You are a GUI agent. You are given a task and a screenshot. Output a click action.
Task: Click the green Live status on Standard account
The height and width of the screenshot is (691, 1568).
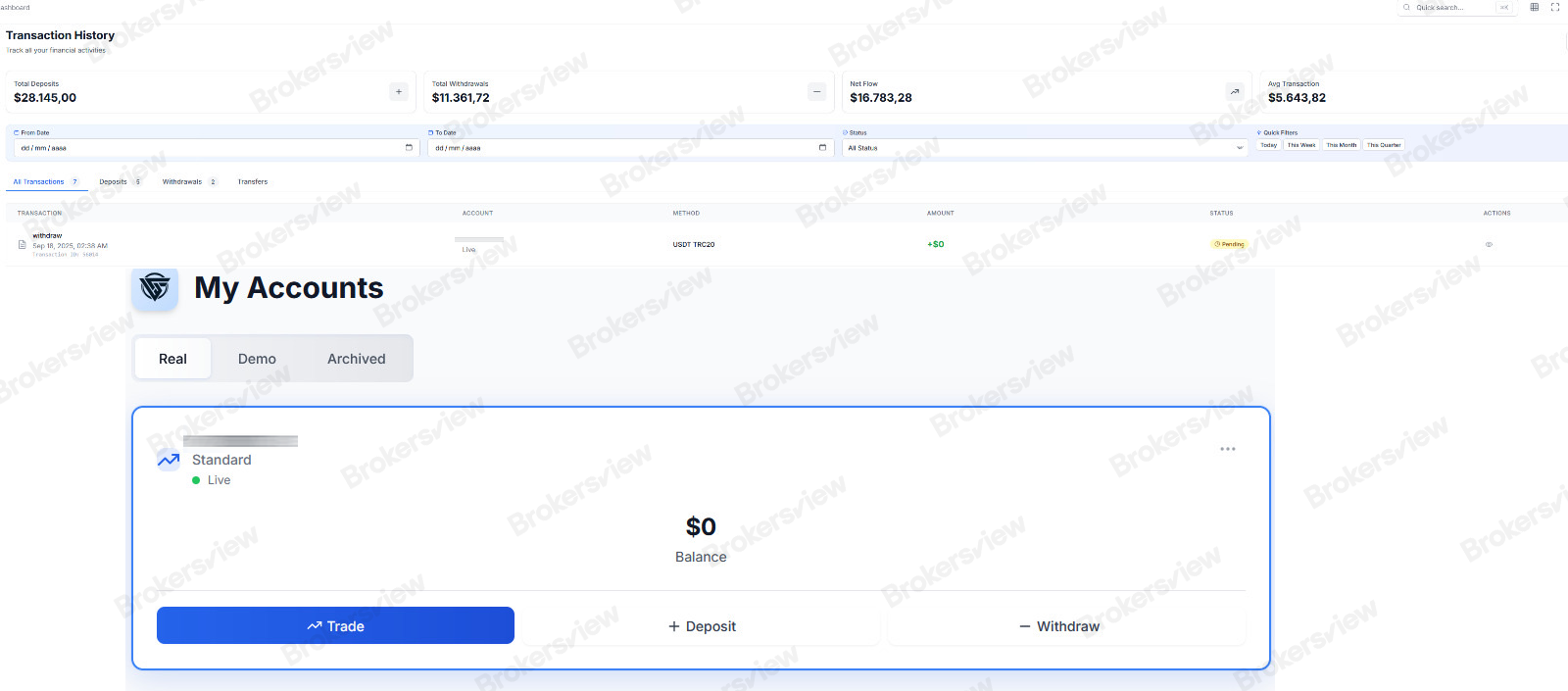click(x=211, y=480)
